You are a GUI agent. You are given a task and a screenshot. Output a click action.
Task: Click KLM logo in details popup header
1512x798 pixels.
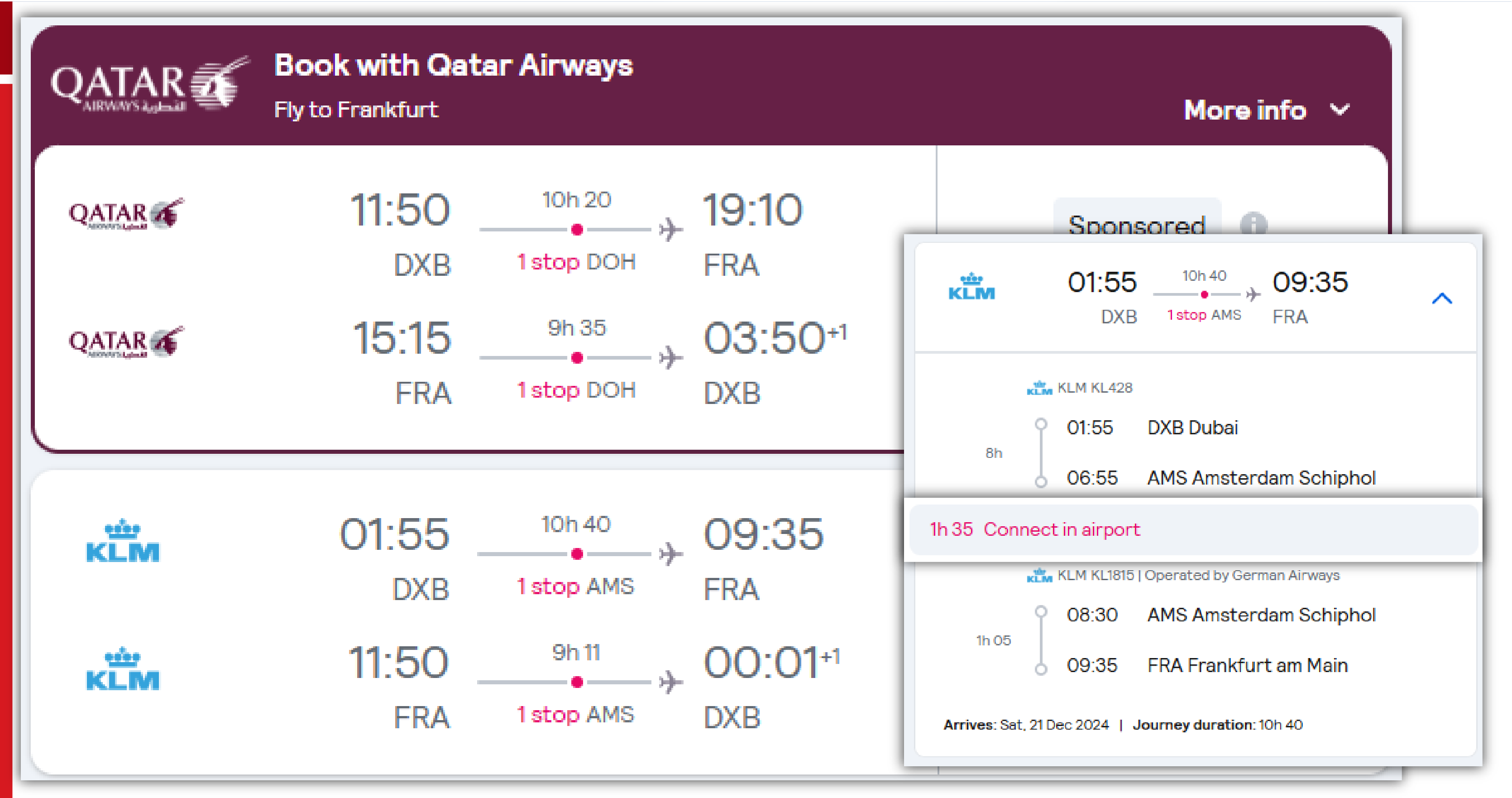971,287
